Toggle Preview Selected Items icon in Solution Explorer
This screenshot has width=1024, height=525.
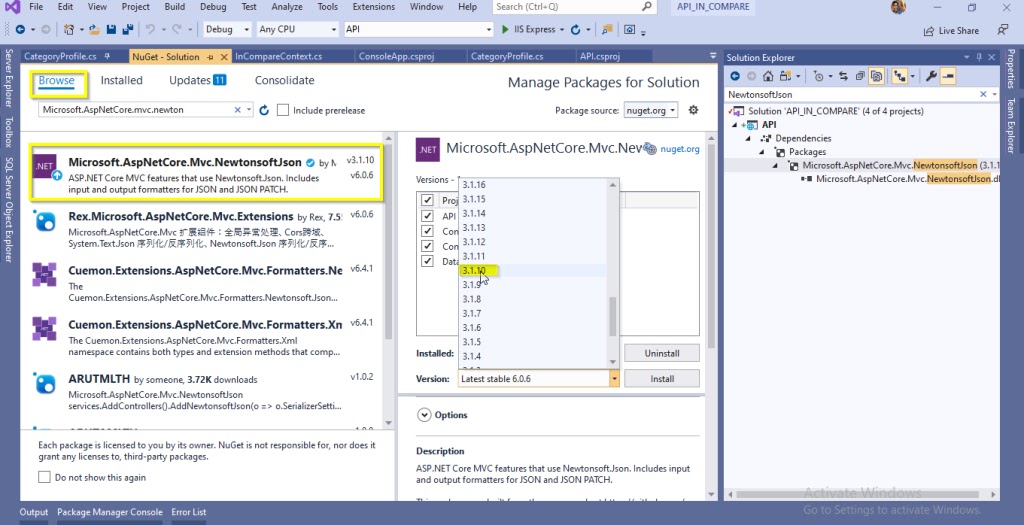(948, 76)
